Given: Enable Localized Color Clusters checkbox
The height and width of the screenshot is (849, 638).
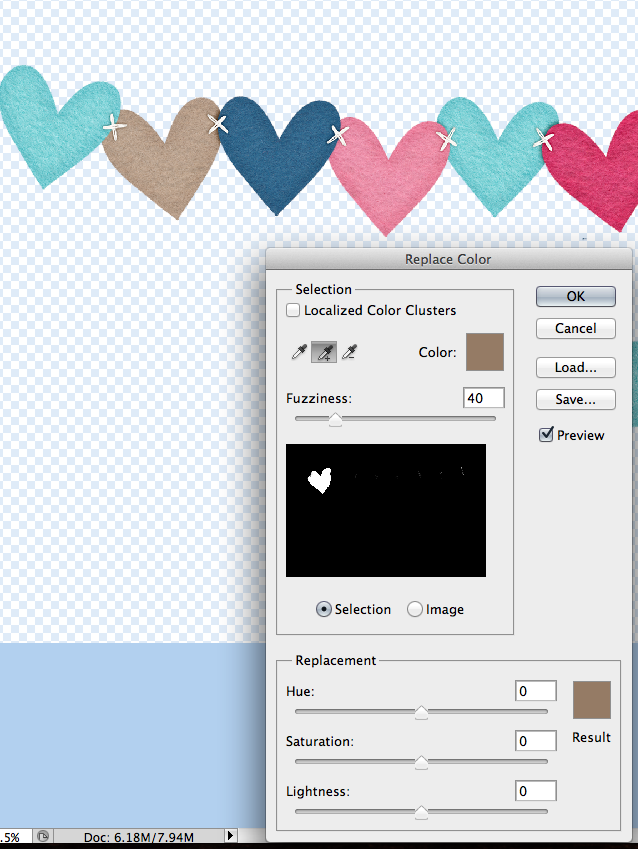Looking at the screenshot, I should (x=293, y=310).
